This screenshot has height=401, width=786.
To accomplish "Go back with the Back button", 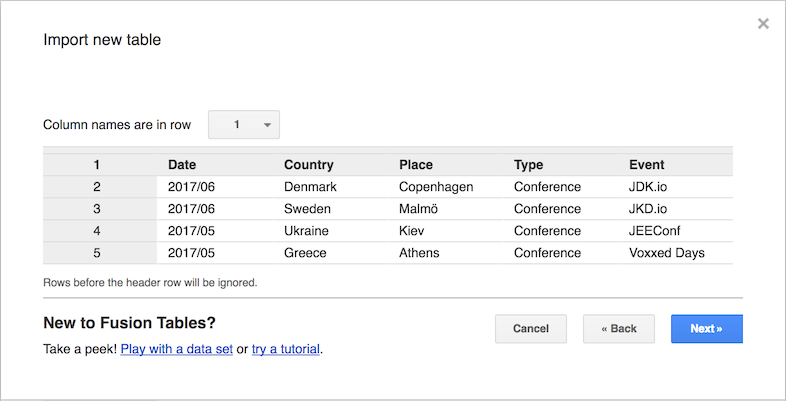I will coord(618,329).
